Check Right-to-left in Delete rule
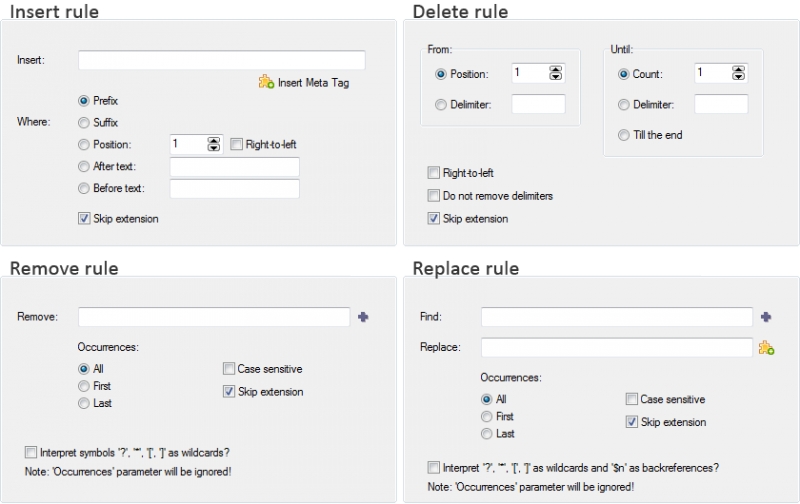Screen dimensions: 800x504 pyautogui.click(x=433, y=172)
